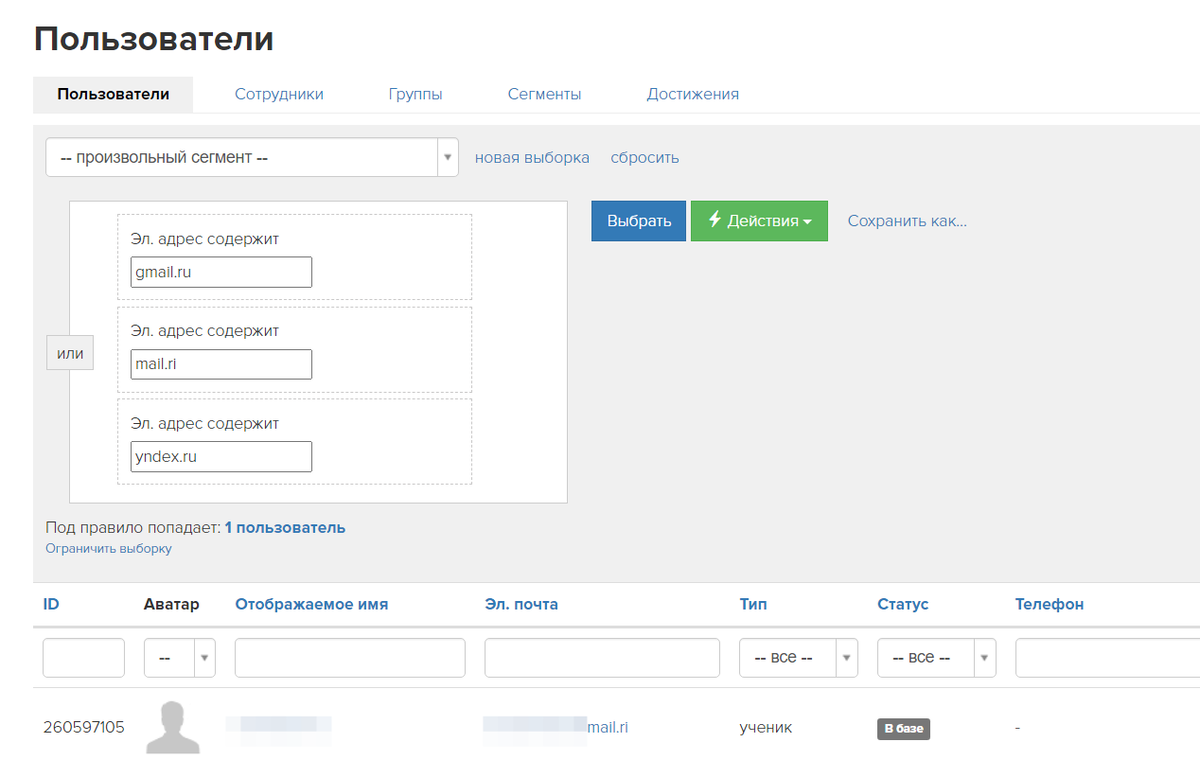Click the Выбрать button

(639, 221)
